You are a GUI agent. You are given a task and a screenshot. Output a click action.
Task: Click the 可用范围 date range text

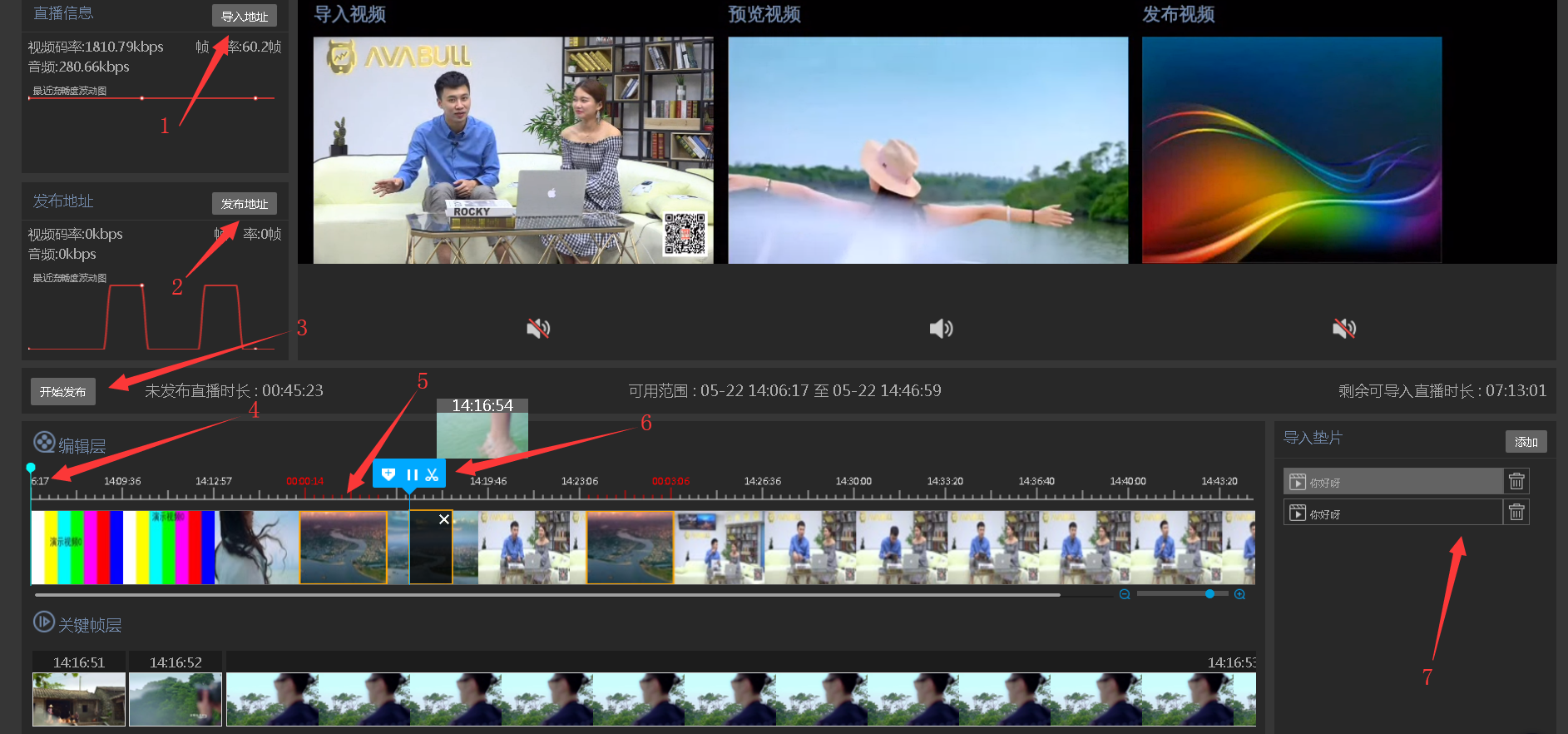[784, 390]
